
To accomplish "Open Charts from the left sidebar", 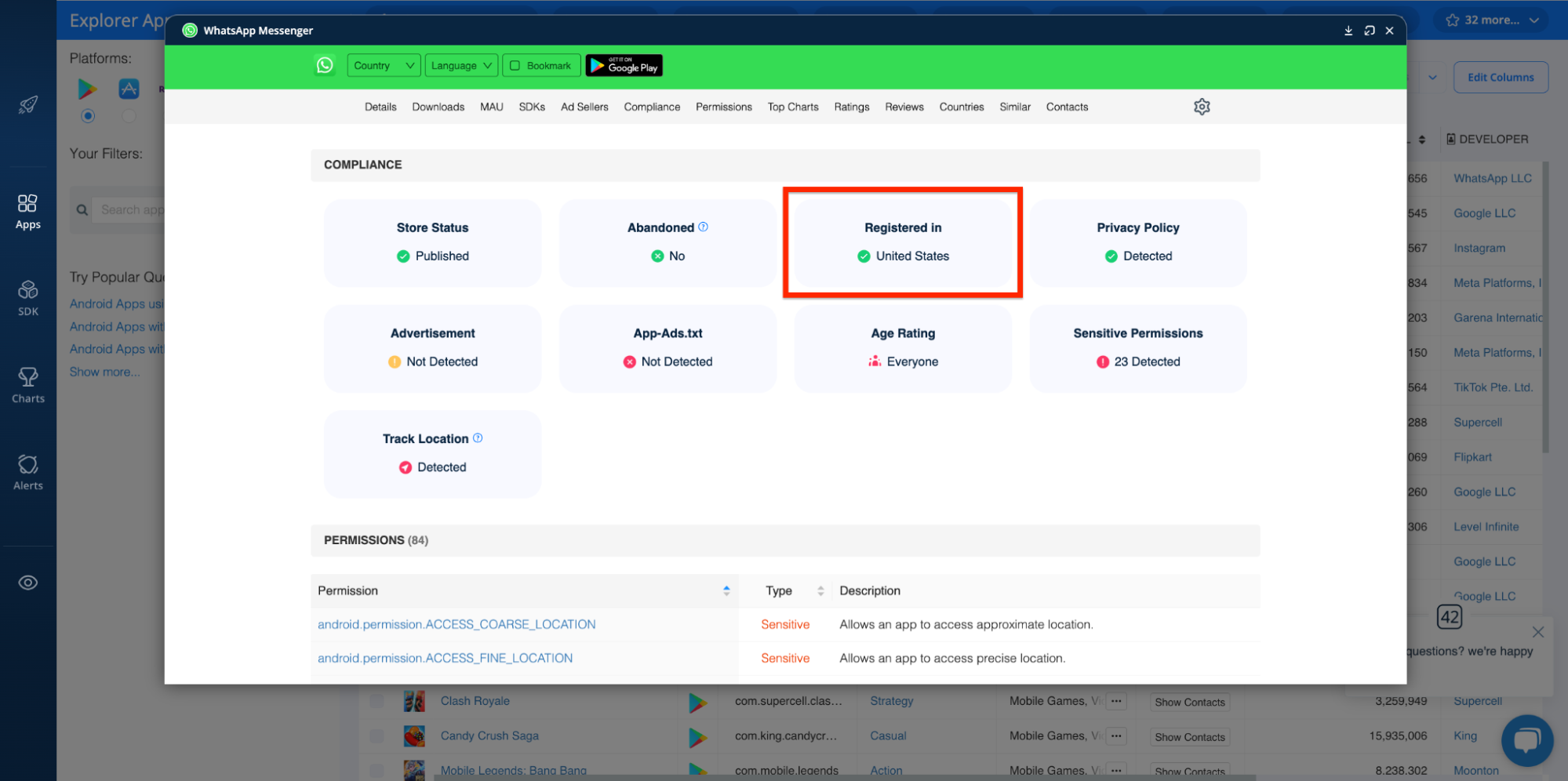I will [x=28, y=386].
